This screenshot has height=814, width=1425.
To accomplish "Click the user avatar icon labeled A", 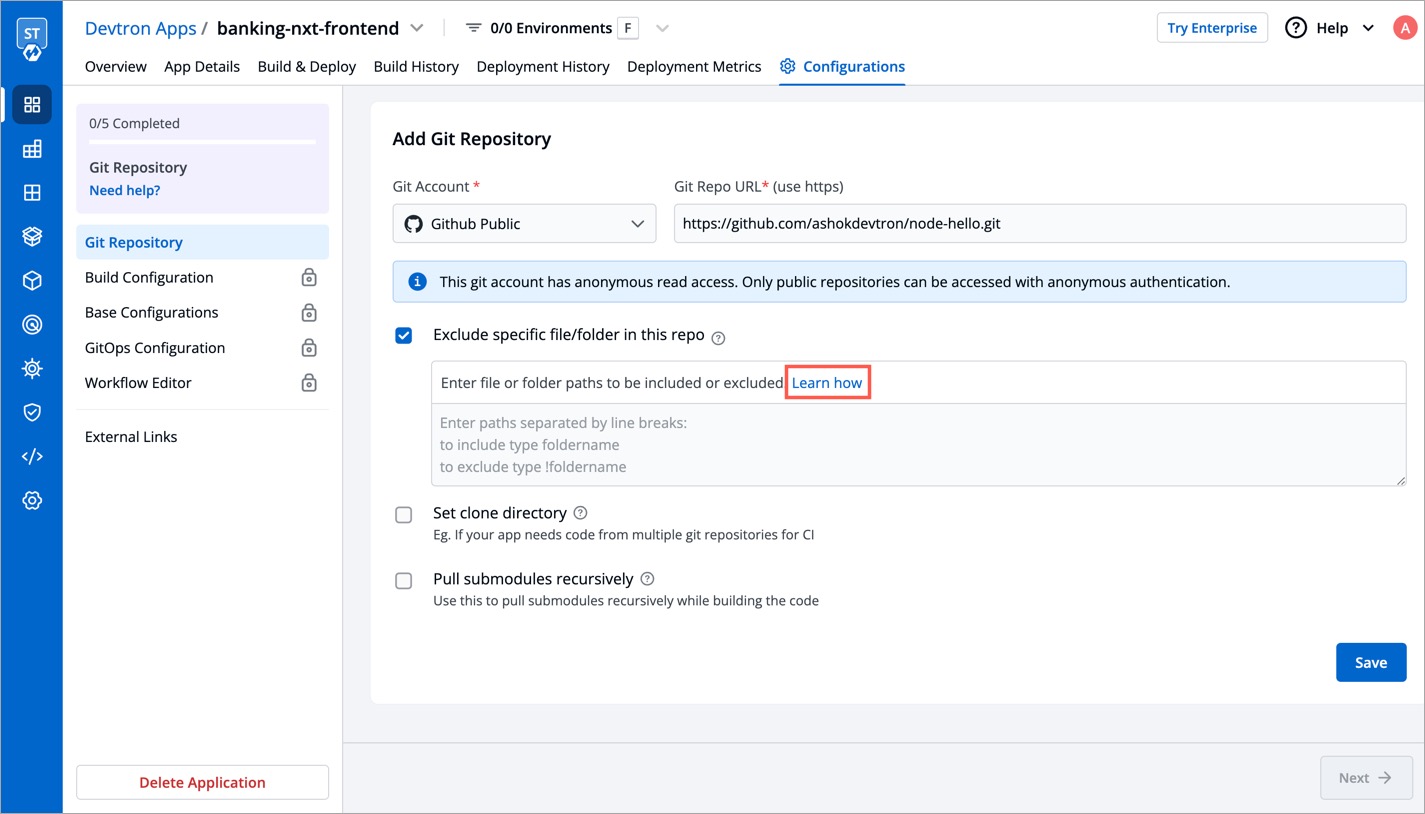I will click(x=1404, y=28).
